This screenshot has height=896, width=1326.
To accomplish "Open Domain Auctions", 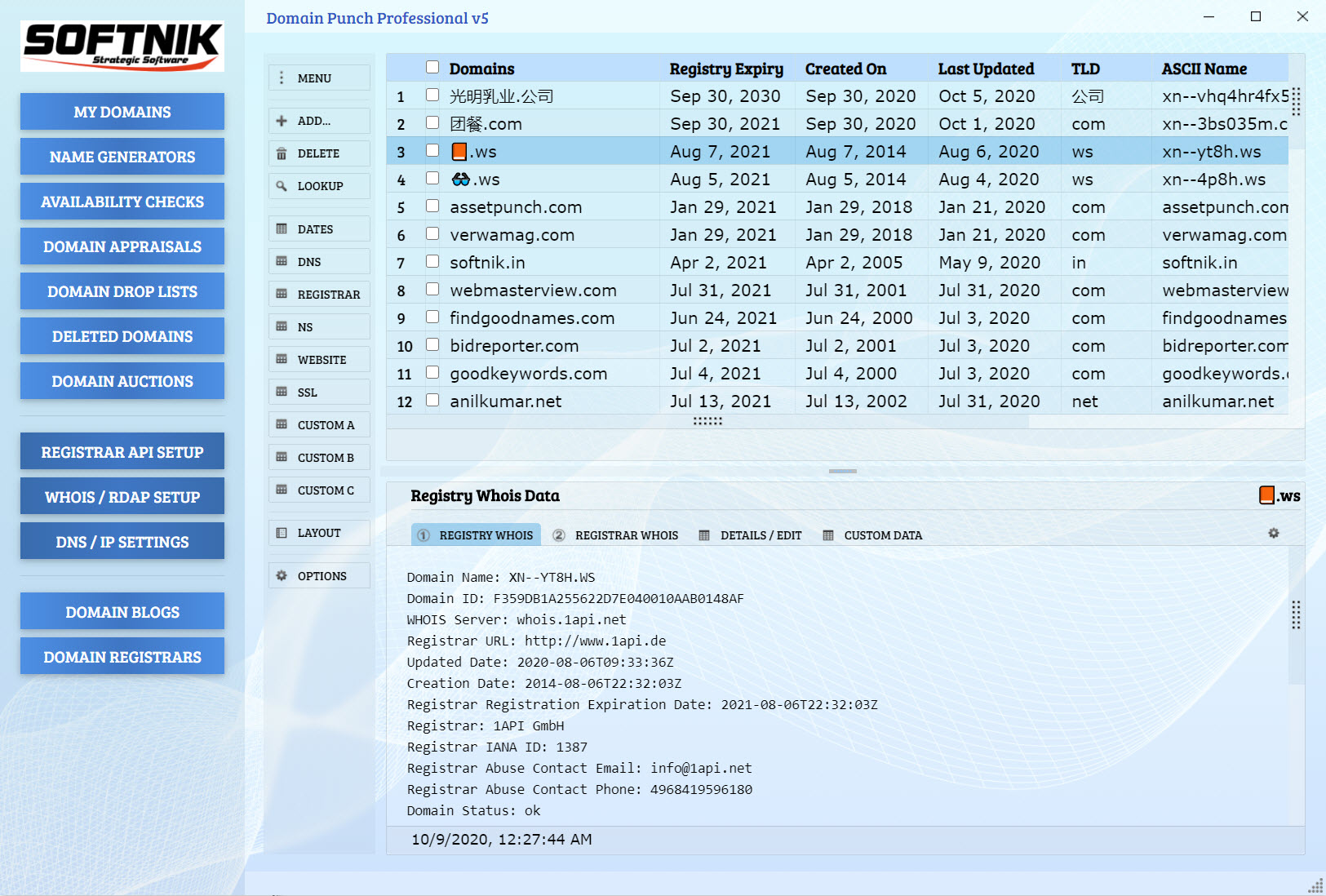I will pos(122,381).
